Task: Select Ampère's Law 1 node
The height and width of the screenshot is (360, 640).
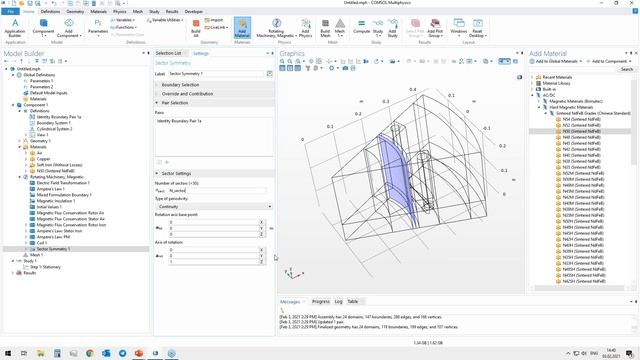Action: pyautogui.click(x=51, y=189)
